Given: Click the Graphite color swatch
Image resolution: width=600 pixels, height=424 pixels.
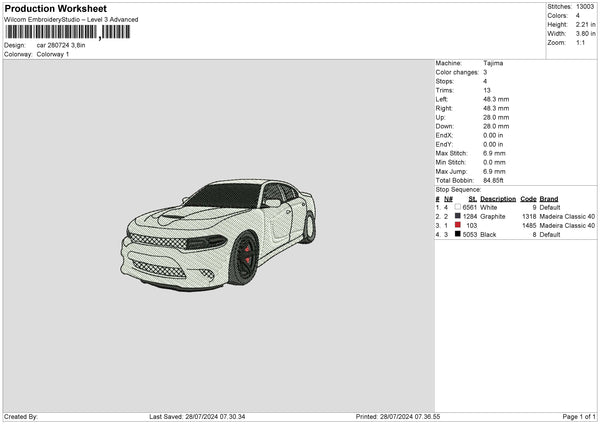Looking at the screenshot, I should (x=458, y=216).
